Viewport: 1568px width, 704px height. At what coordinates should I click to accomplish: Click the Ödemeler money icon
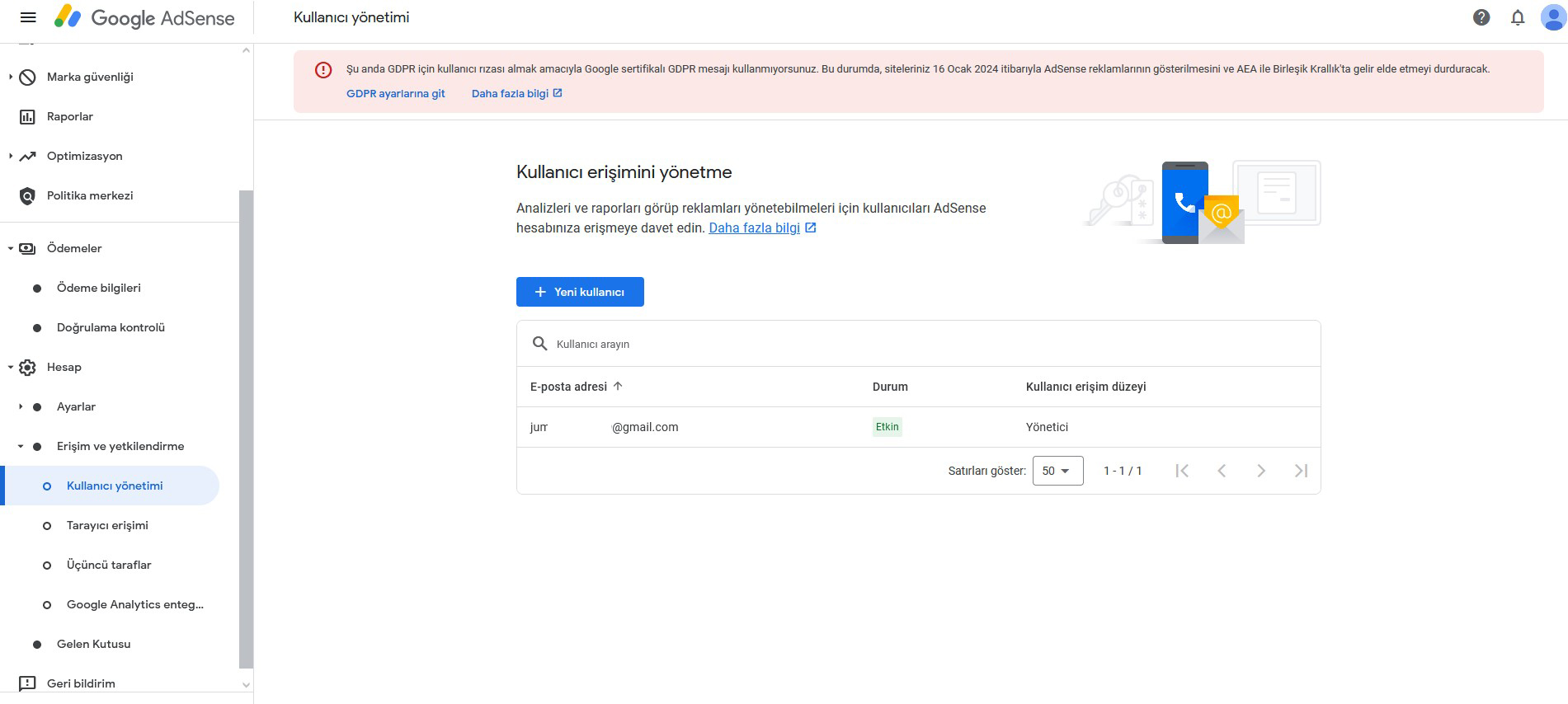27,248
